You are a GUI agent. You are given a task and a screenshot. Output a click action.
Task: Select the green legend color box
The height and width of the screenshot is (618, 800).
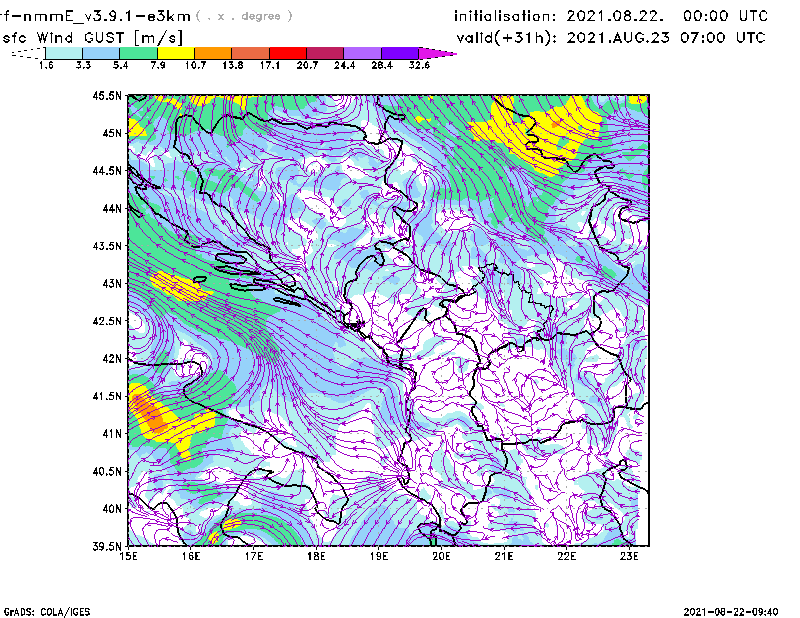[x=137, y=52]
